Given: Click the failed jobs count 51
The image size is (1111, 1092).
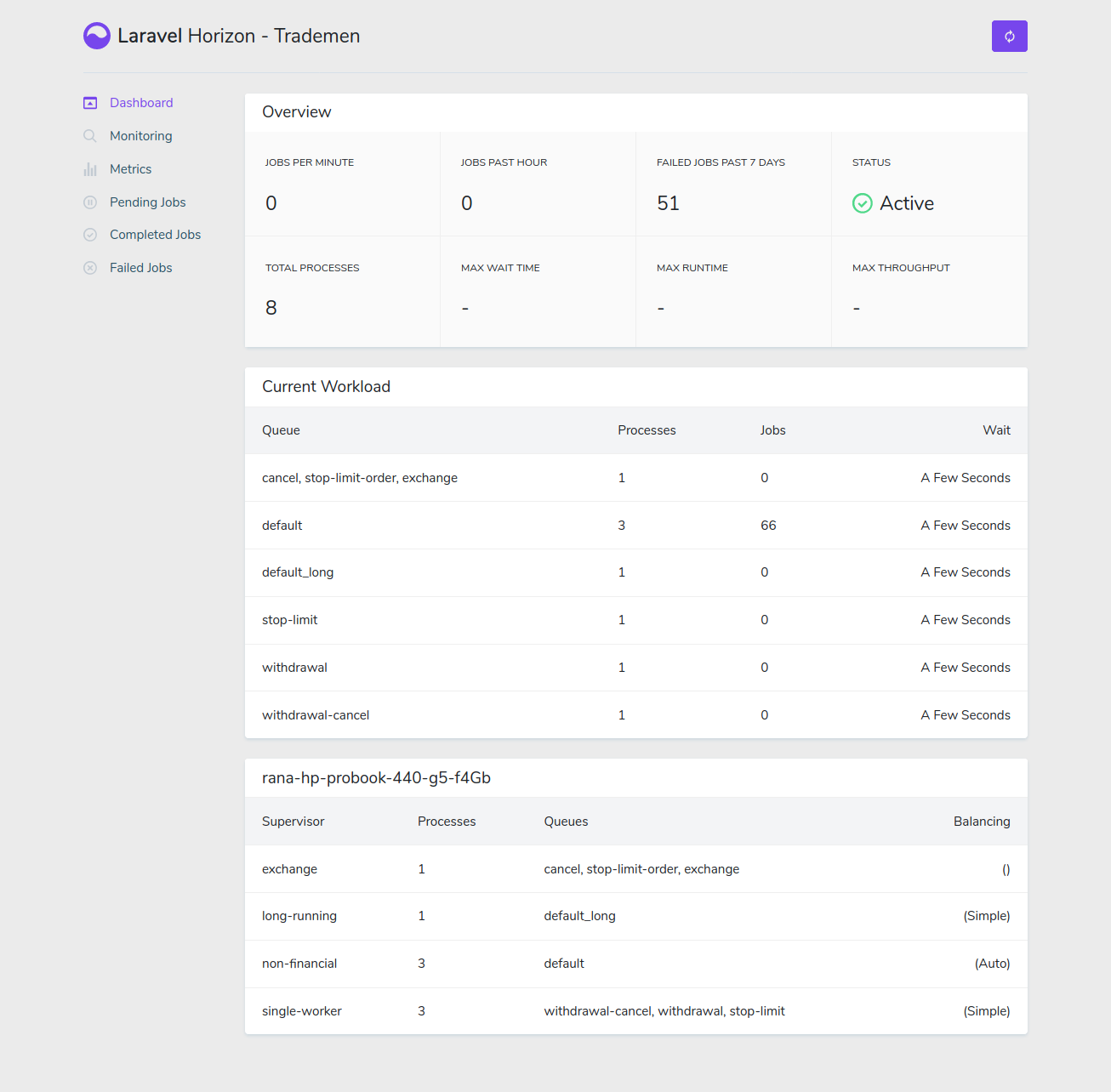Looking at the screenshot, I should click(669, 203).
